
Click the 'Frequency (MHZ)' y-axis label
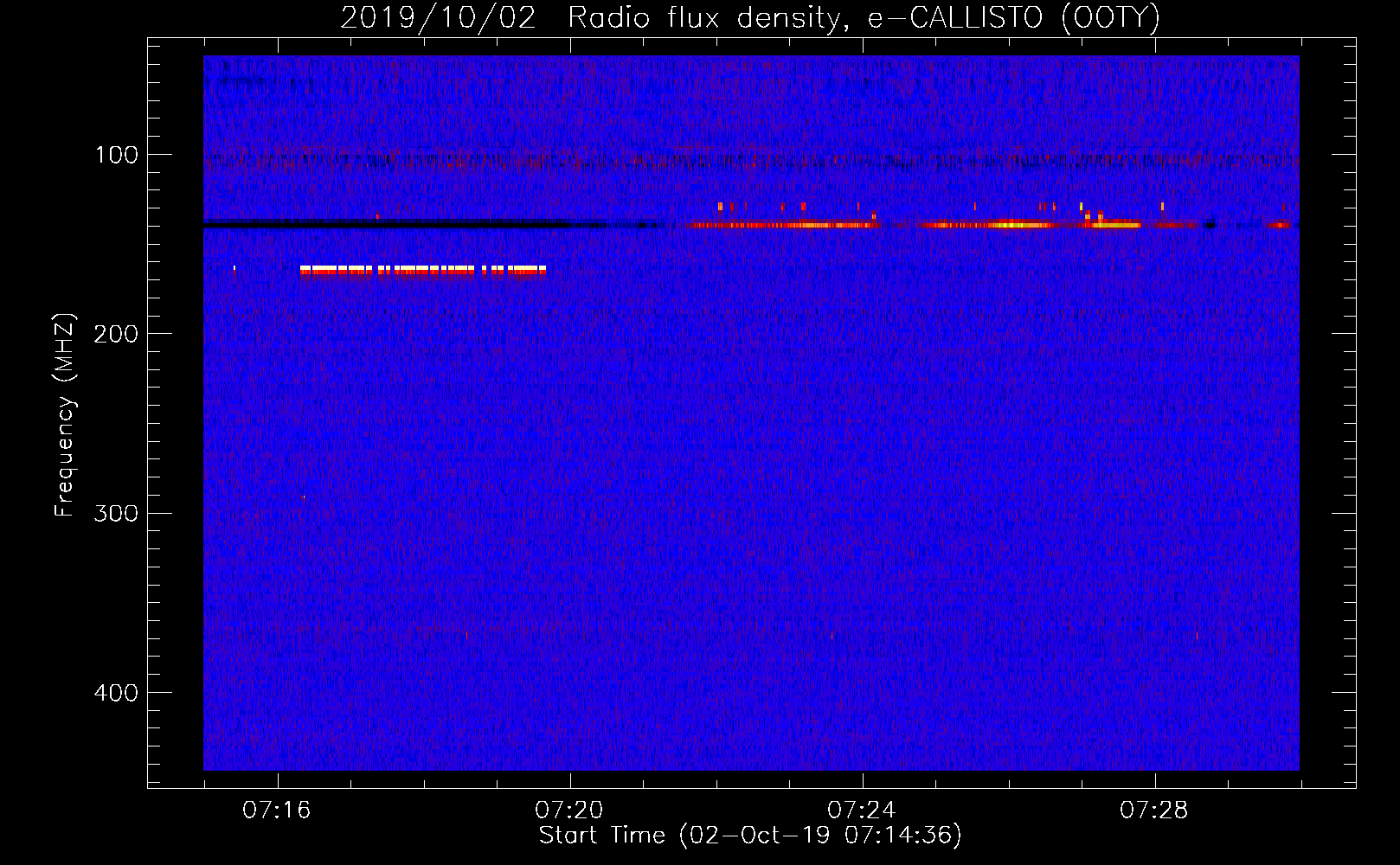tap(65, 415)
